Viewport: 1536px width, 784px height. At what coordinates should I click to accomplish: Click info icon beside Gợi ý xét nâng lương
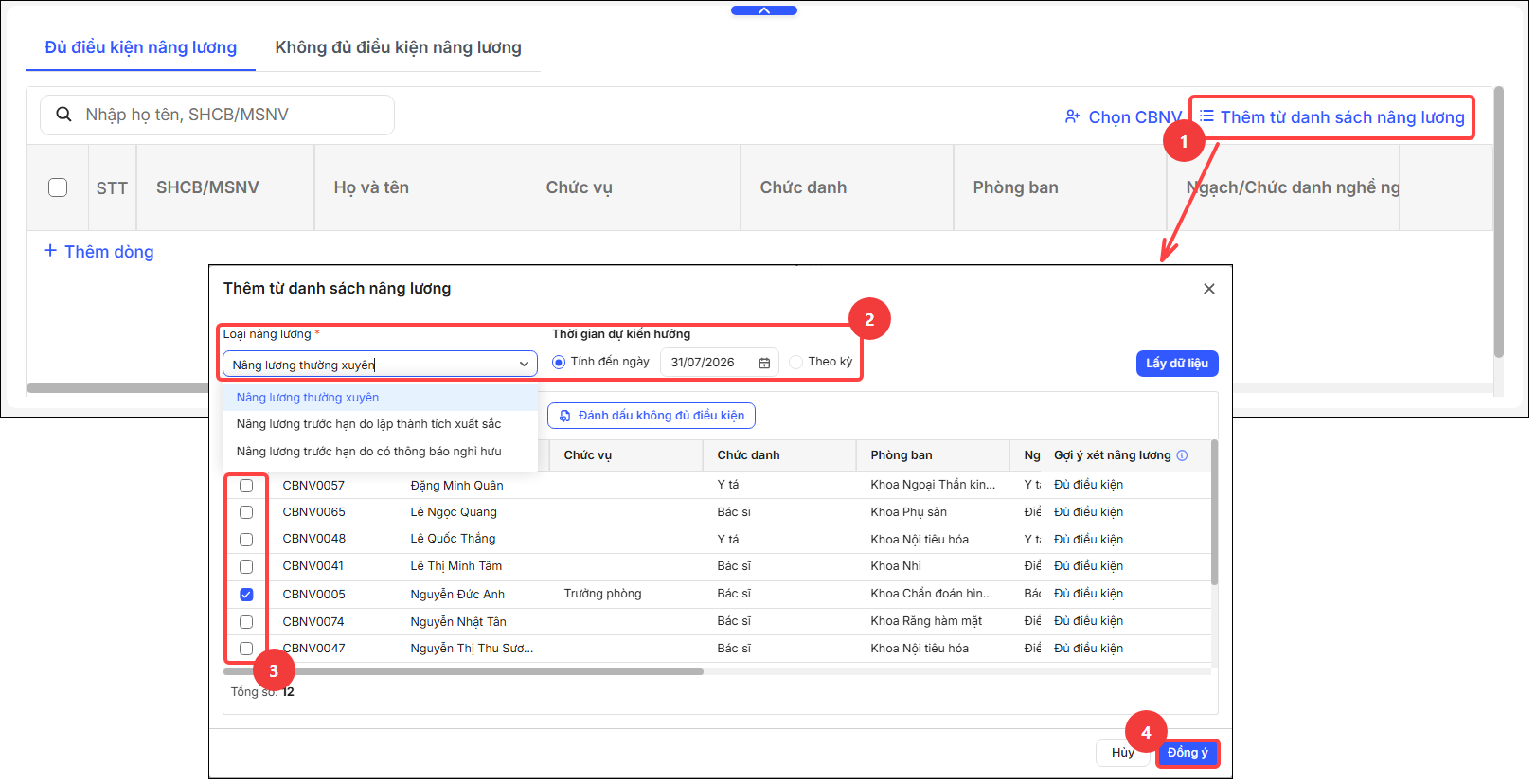pyautogui.click(x=1182, y=455)
